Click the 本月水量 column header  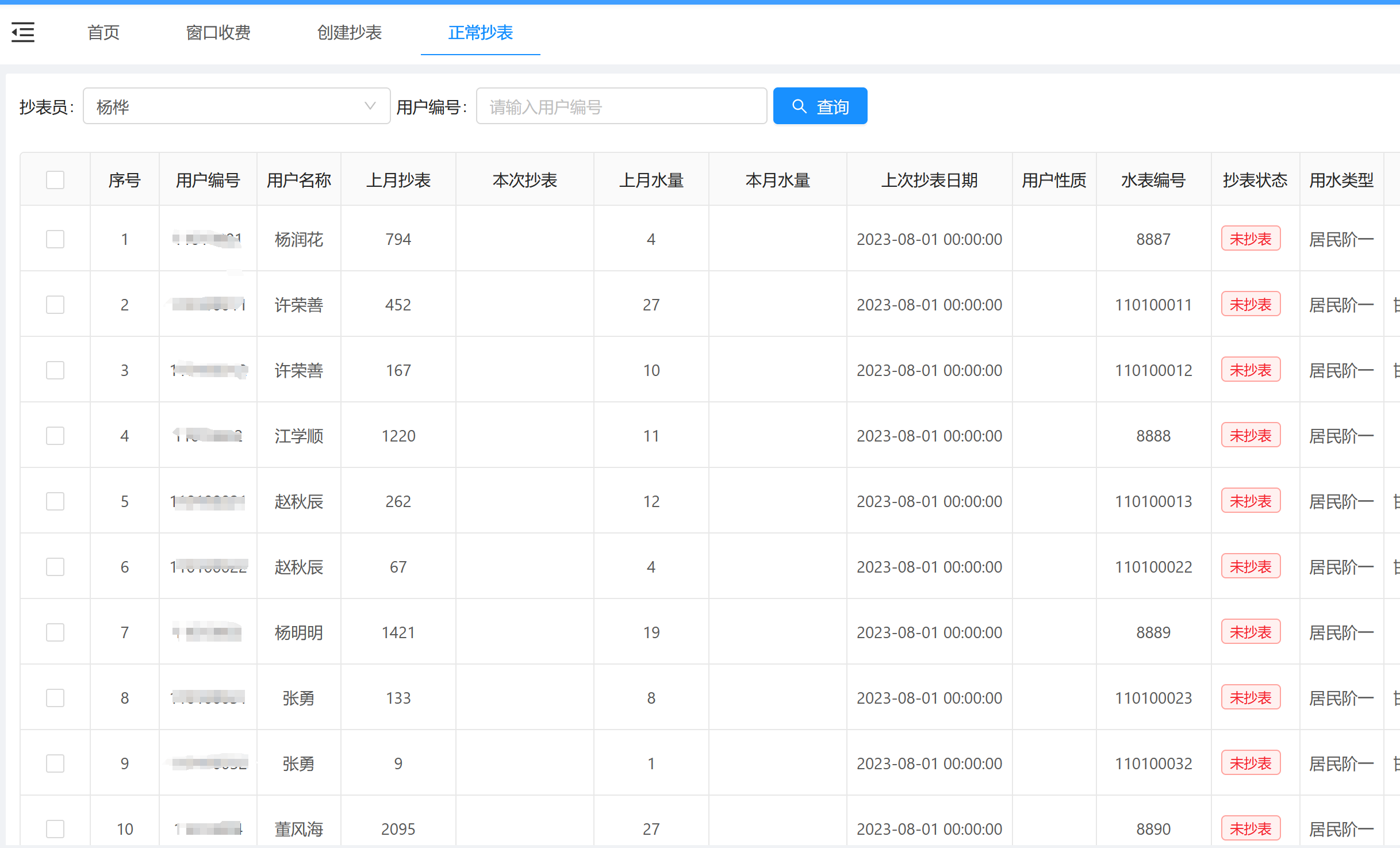click(778, 180)
